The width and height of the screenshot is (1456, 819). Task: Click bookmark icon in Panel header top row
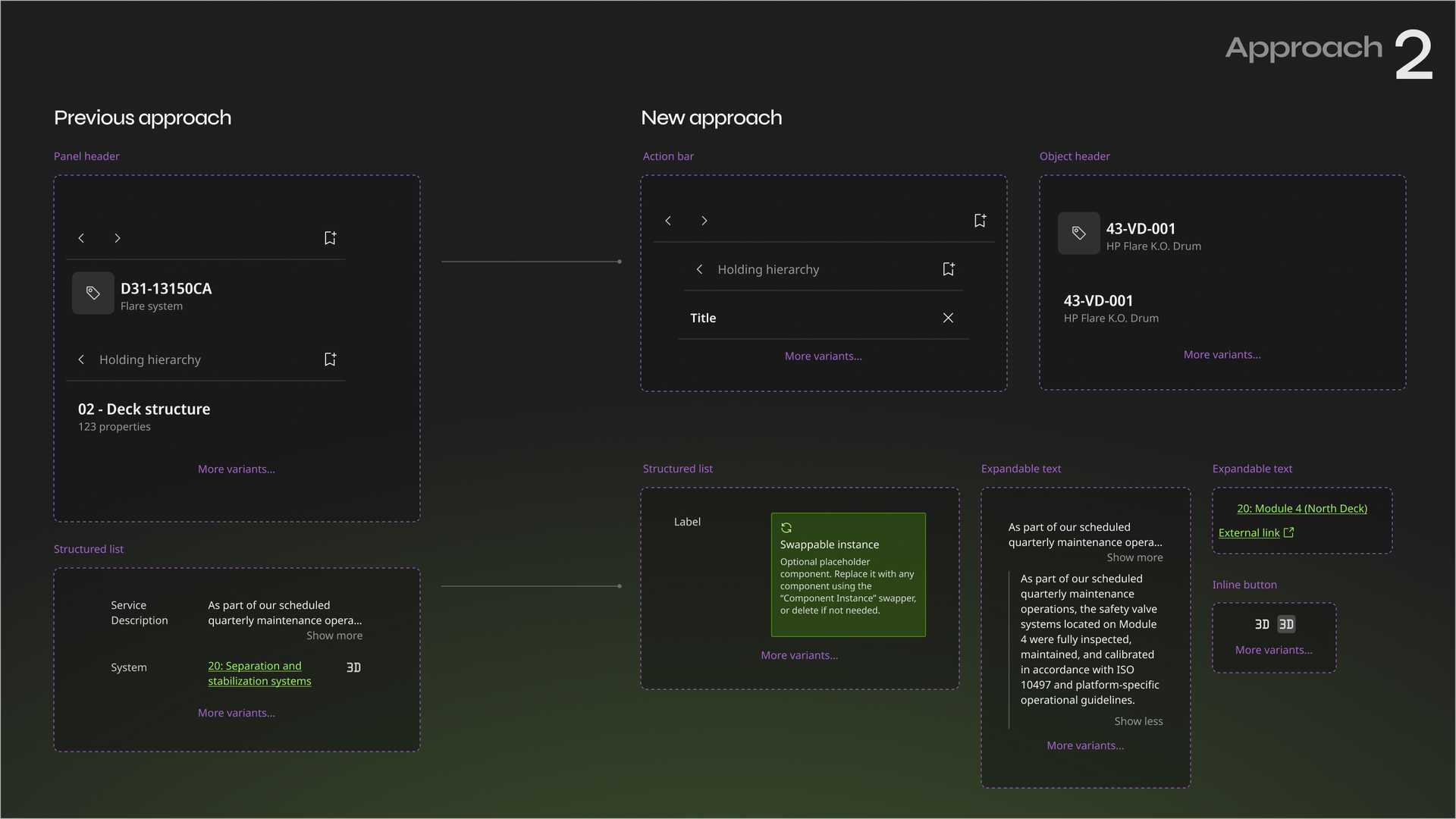pyautogui.click(x=330, y=238)
